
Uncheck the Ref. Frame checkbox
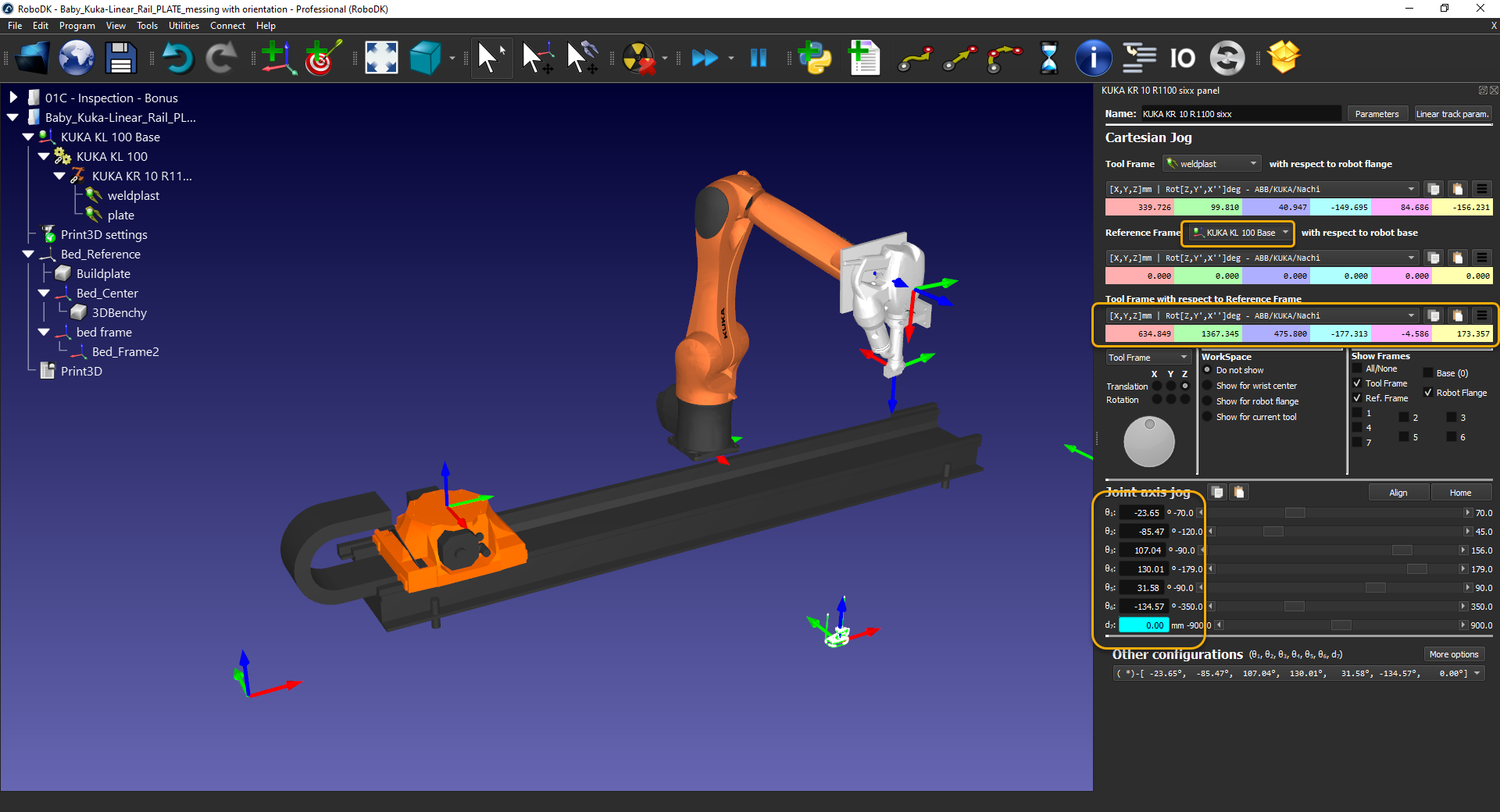tap(1358, 398)
